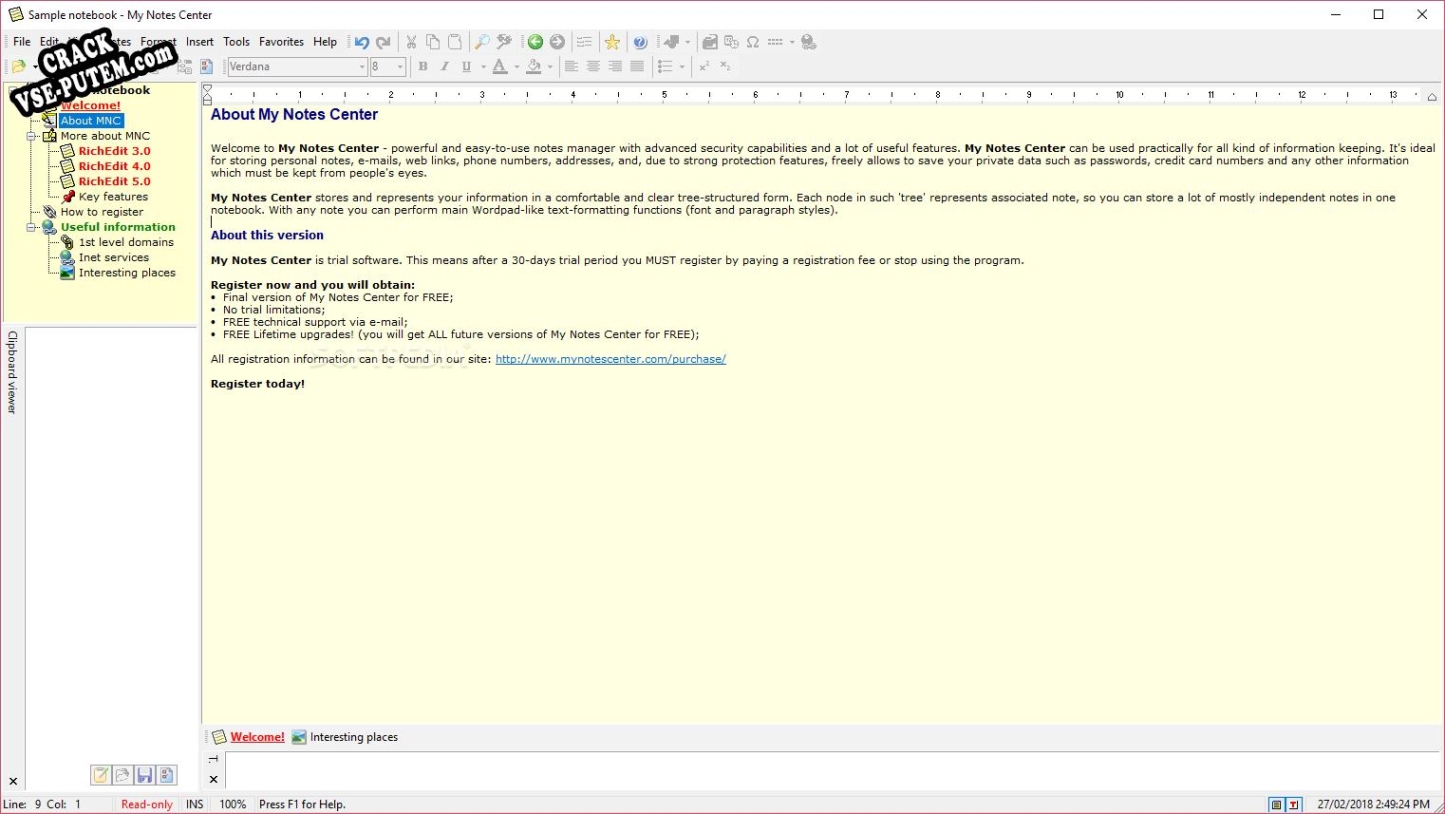Viewport: 1445px width, 814px height.
Task: Go back with the green arrow icon
Action: (535, 42)
